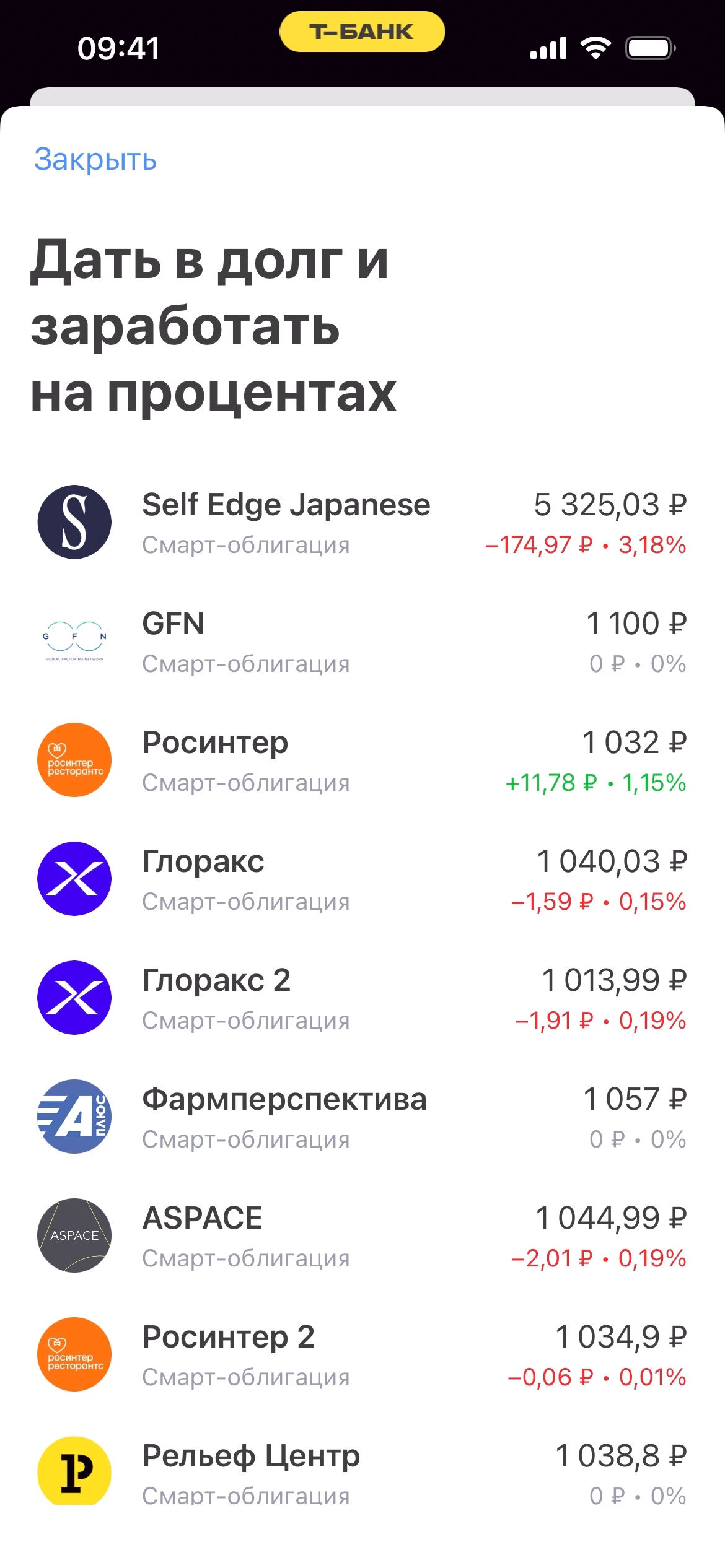Tap the yellow Т-Банк pill

[x=362, y=32]
